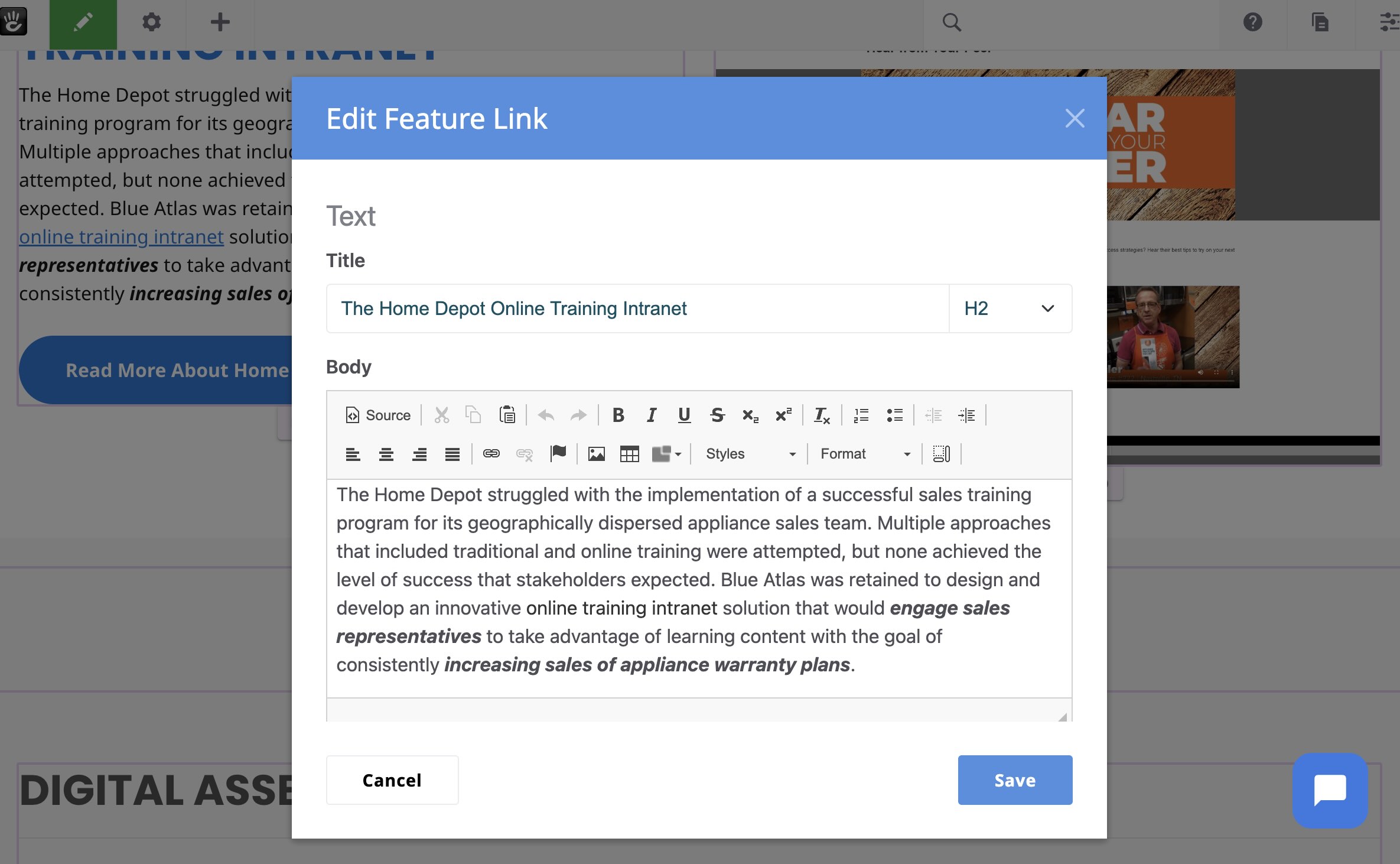Image resolution: width=1400 pixels, height=864 pixels.
Task: Click inside the Title input field
Action: (x=591, y=308)
